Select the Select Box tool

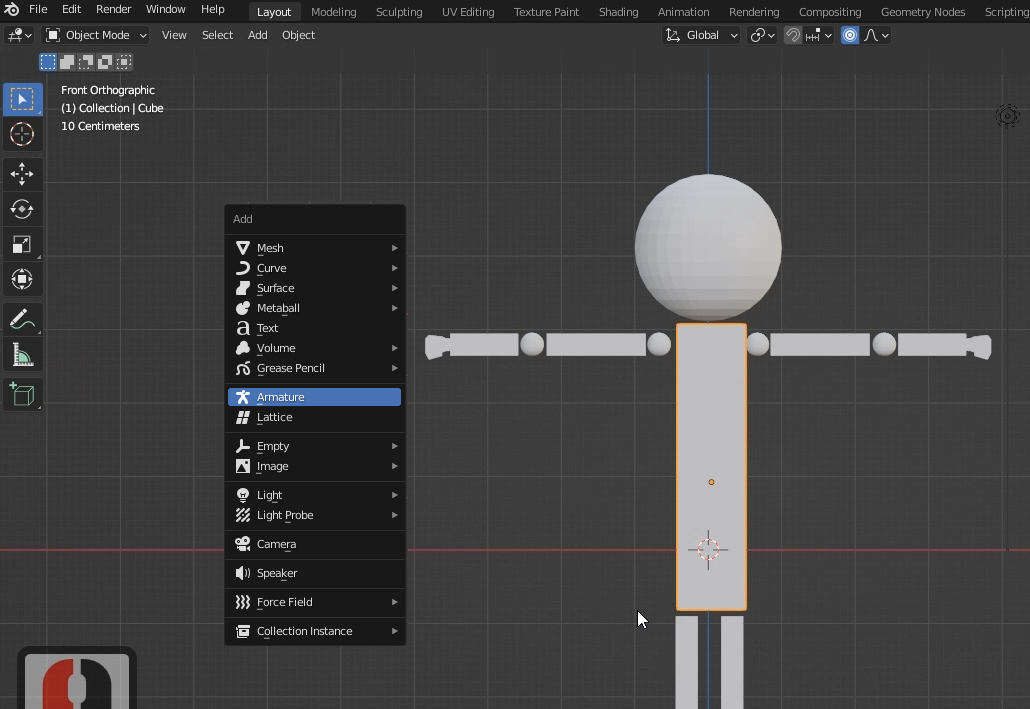pos(22,99)
